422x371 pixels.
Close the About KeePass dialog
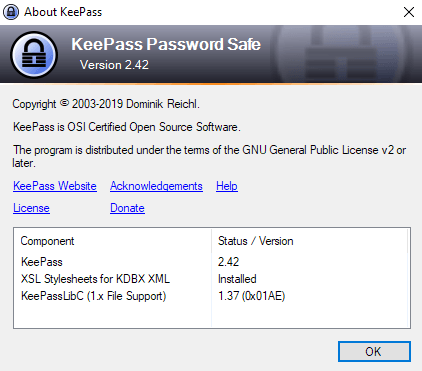coord(409,12)
